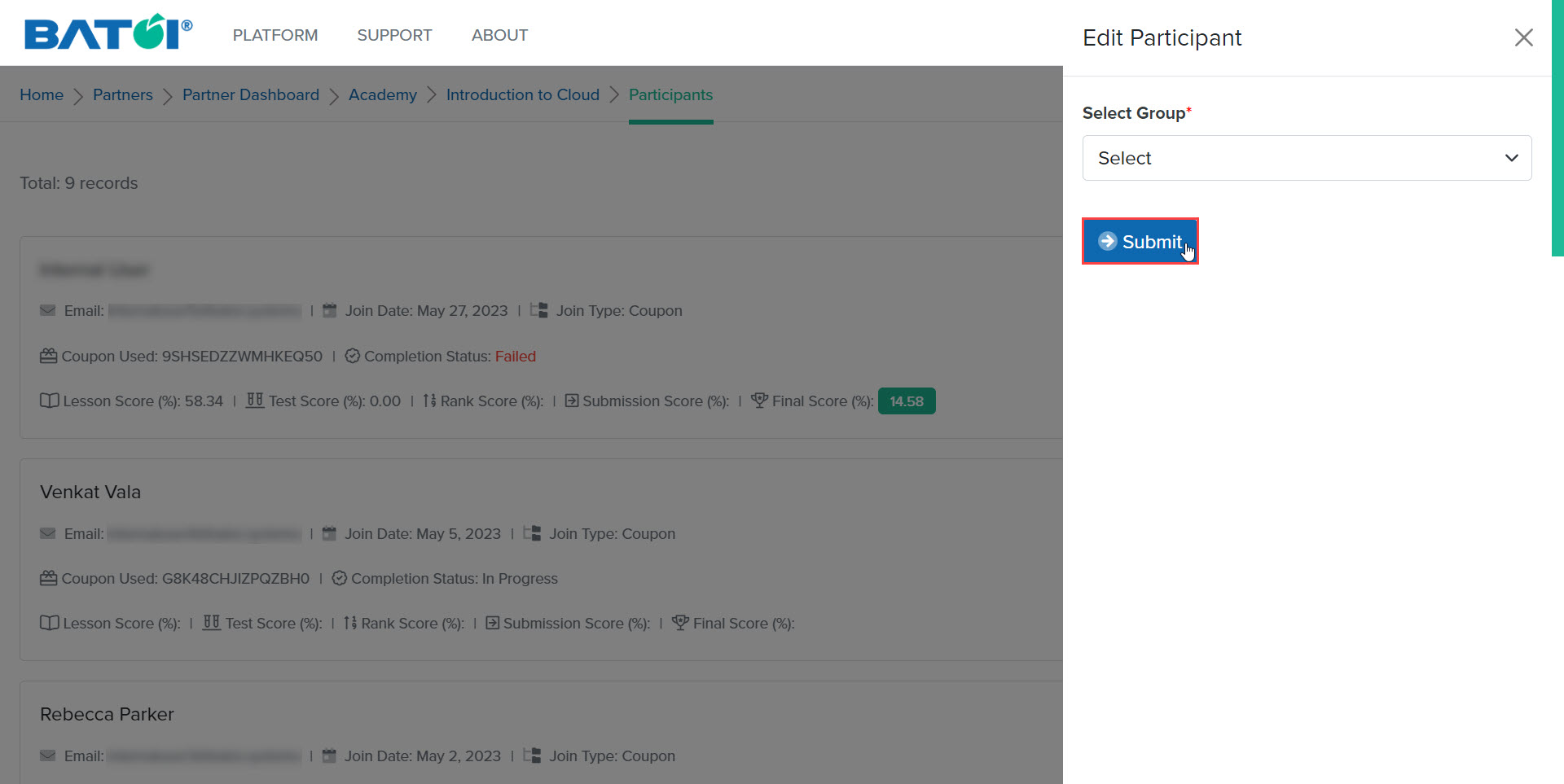
Task: Go to Academy breadcrumb
Action: point(383,94)
